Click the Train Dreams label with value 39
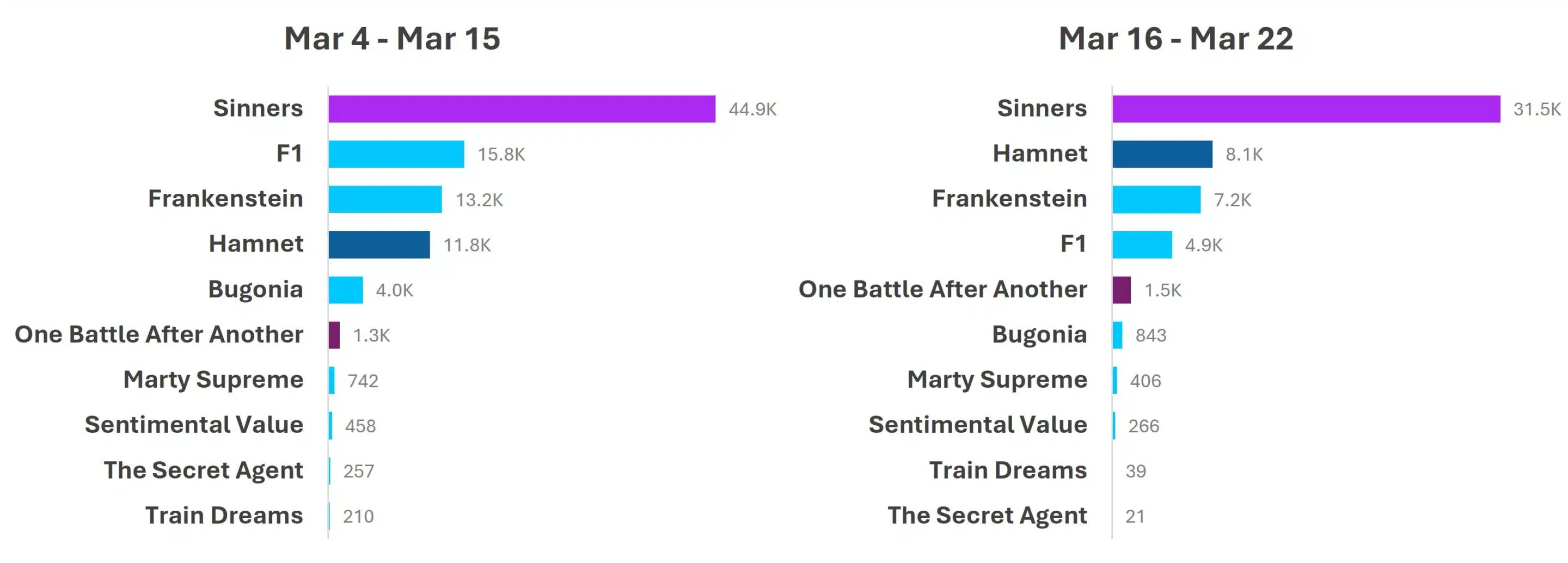The height and width of the screenshot is (563, 1568). [x=1007, y=470]
